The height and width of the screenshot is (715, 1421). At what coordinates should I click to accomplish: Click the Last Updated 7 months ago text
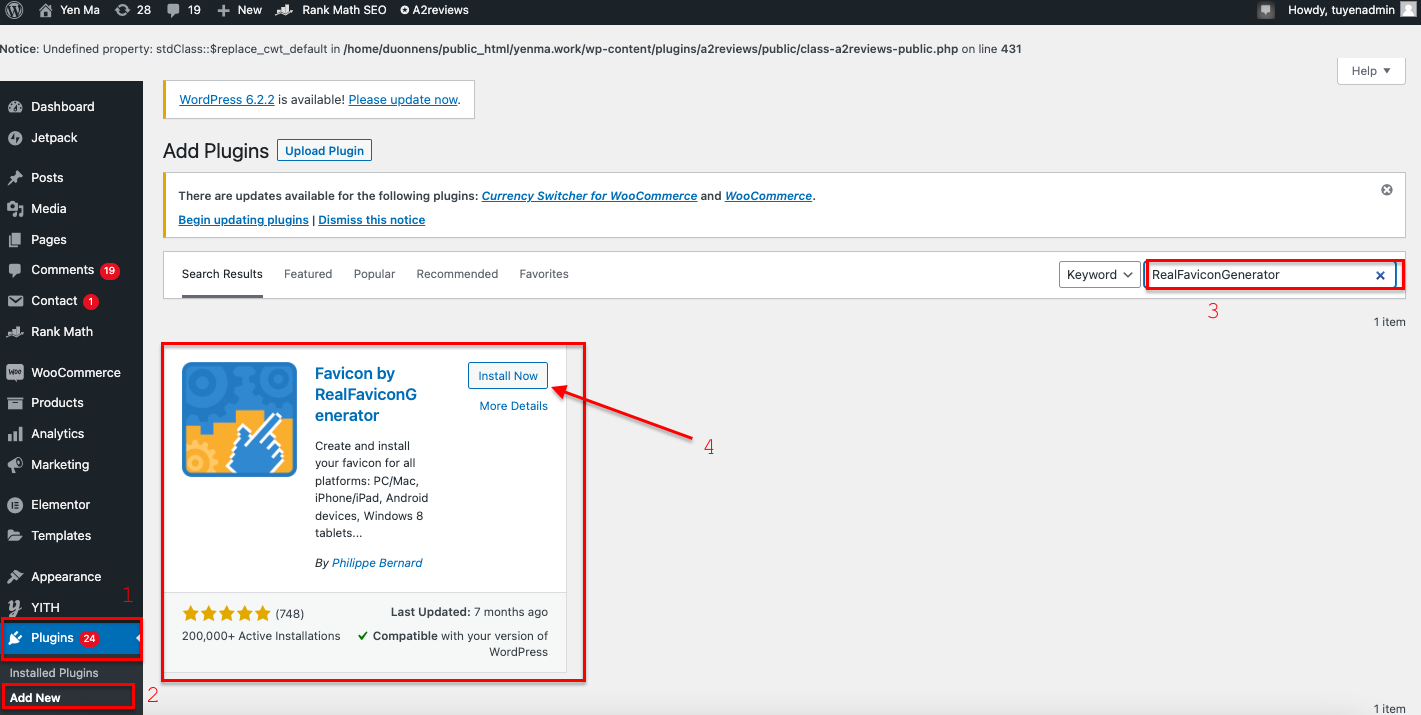point(469,612)
